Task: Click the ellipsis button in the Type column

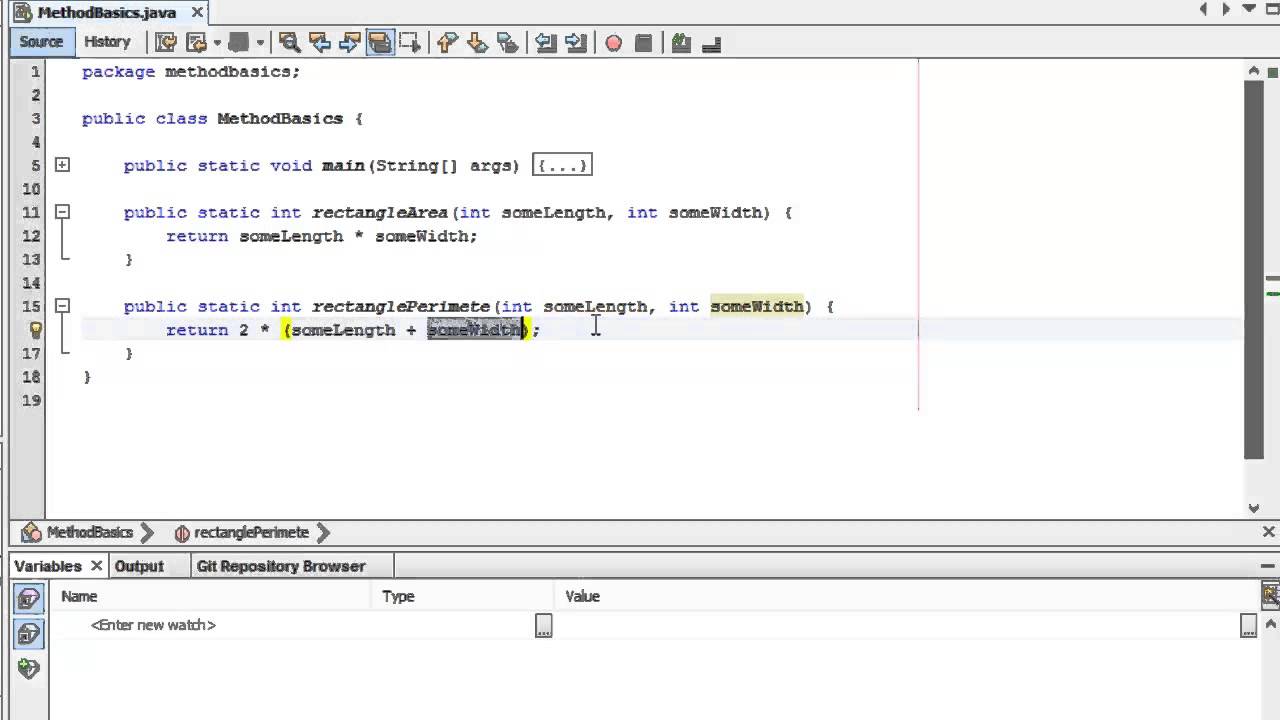Action: pos(543,626)
